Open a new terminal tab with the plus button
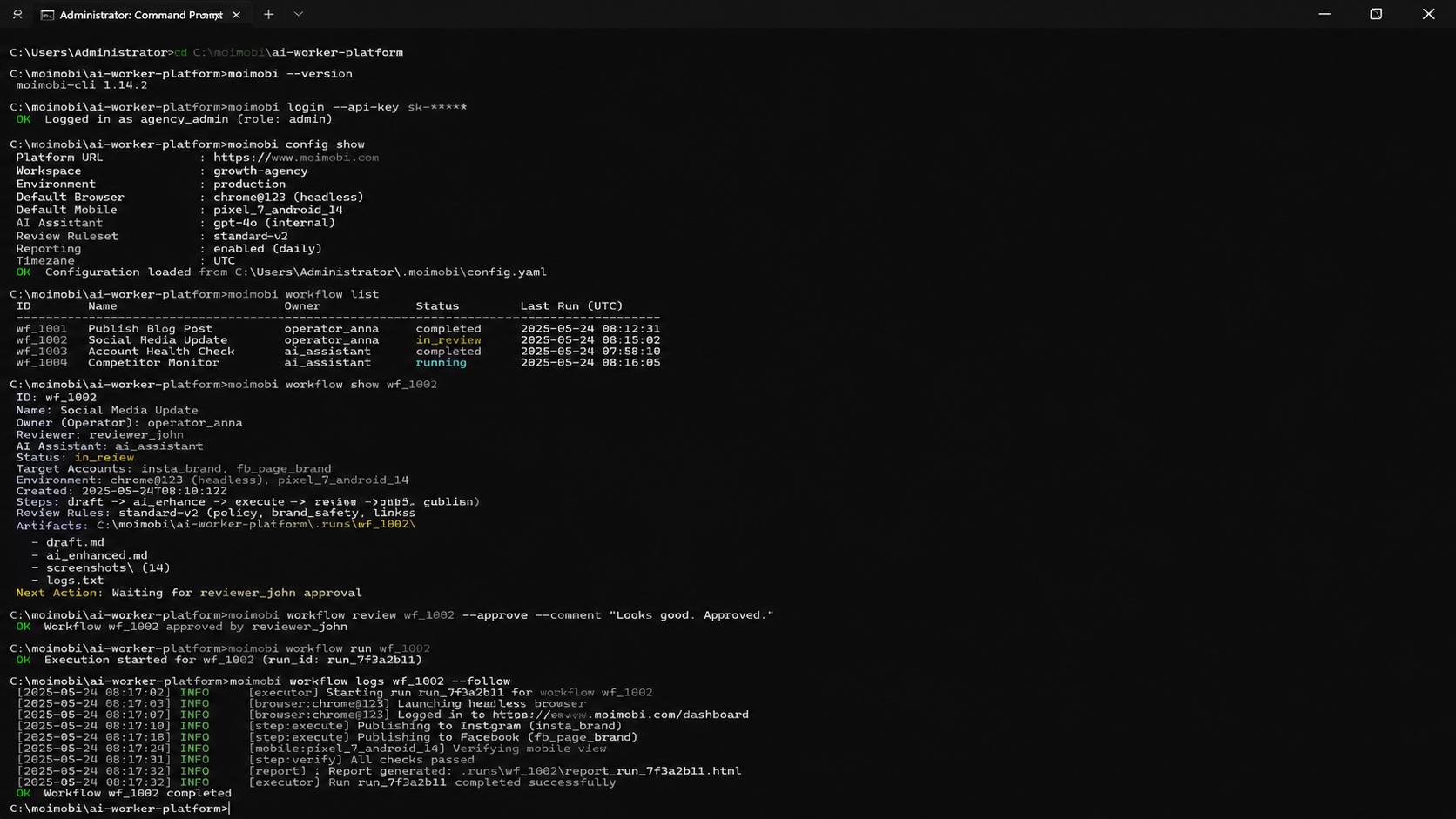 click(268, 14)
